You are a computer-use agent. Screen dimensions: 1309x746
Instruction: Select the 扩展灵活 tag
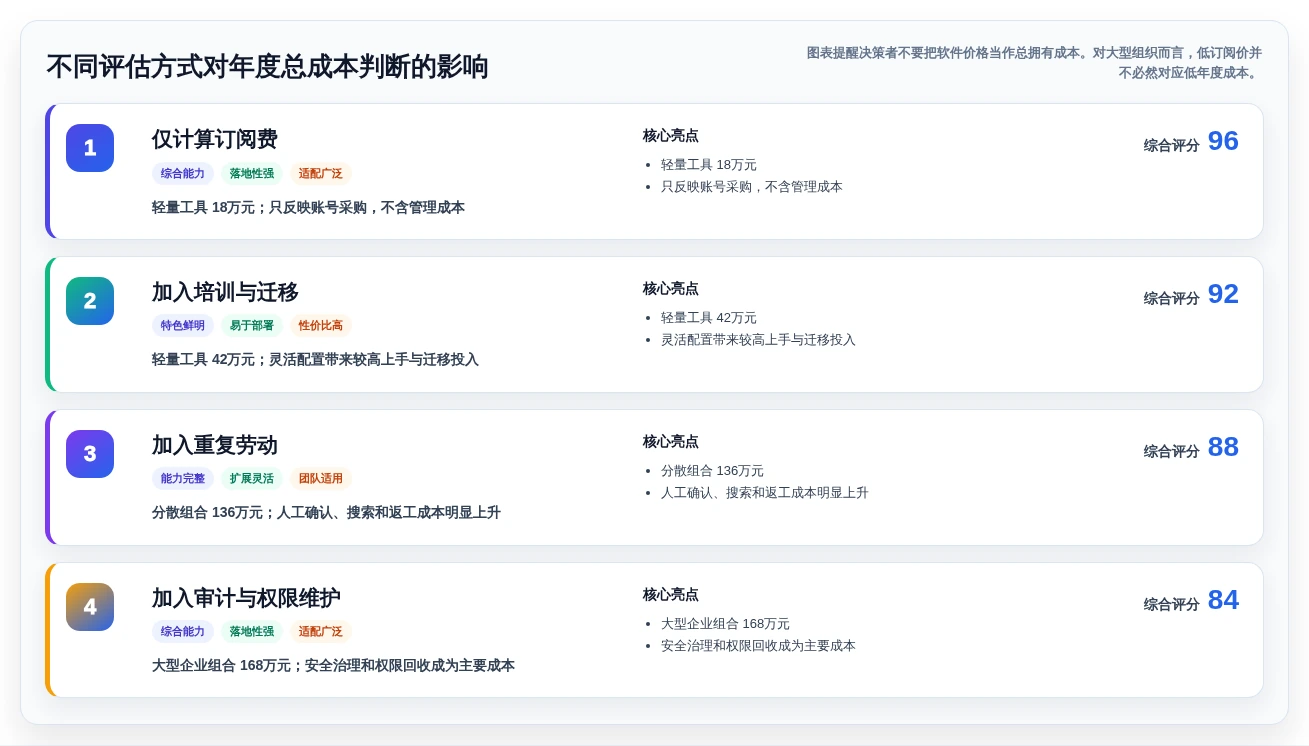click(252, 479)
